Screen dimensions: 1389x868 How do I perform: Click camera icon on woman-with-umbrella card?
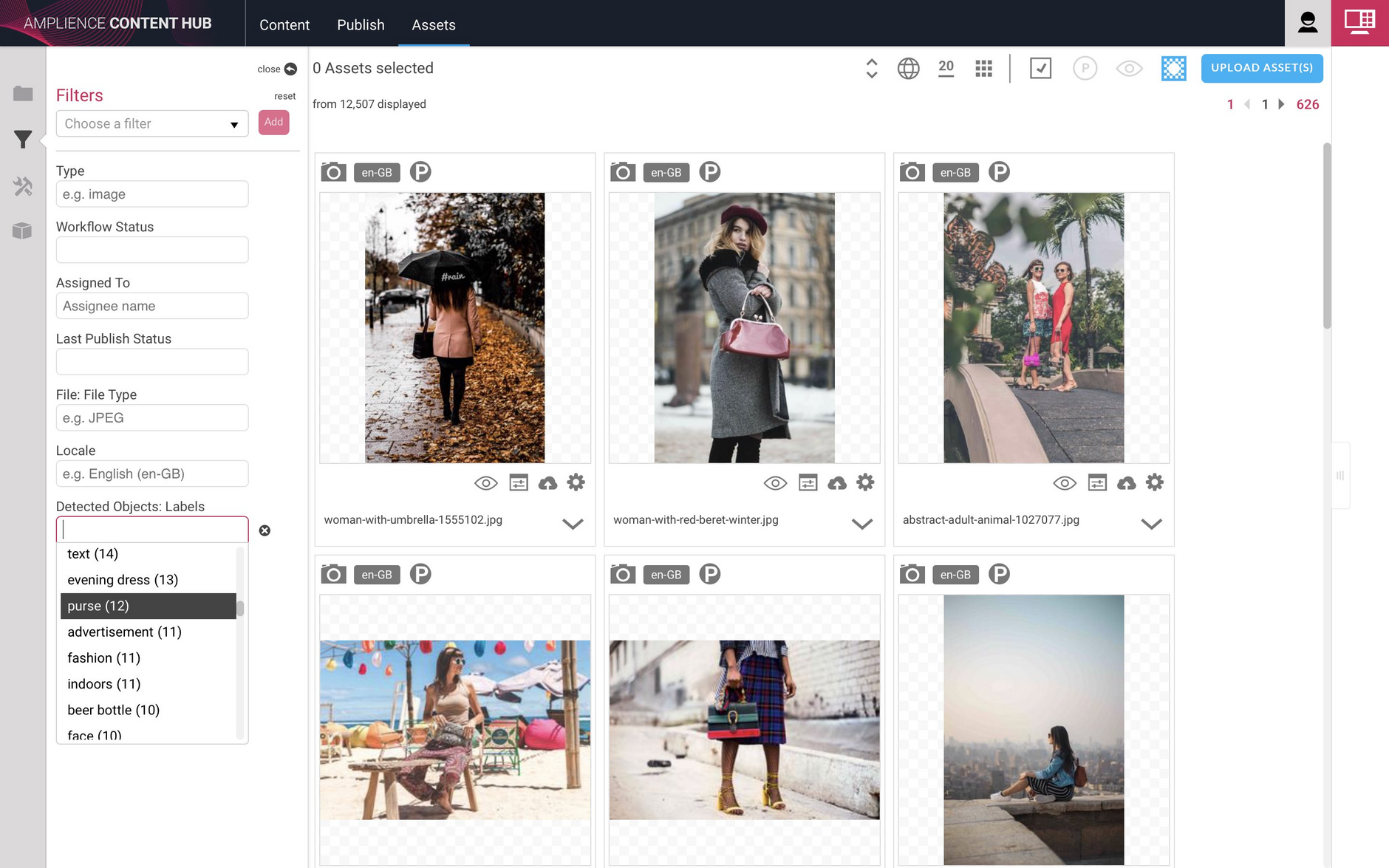(333, 172)
